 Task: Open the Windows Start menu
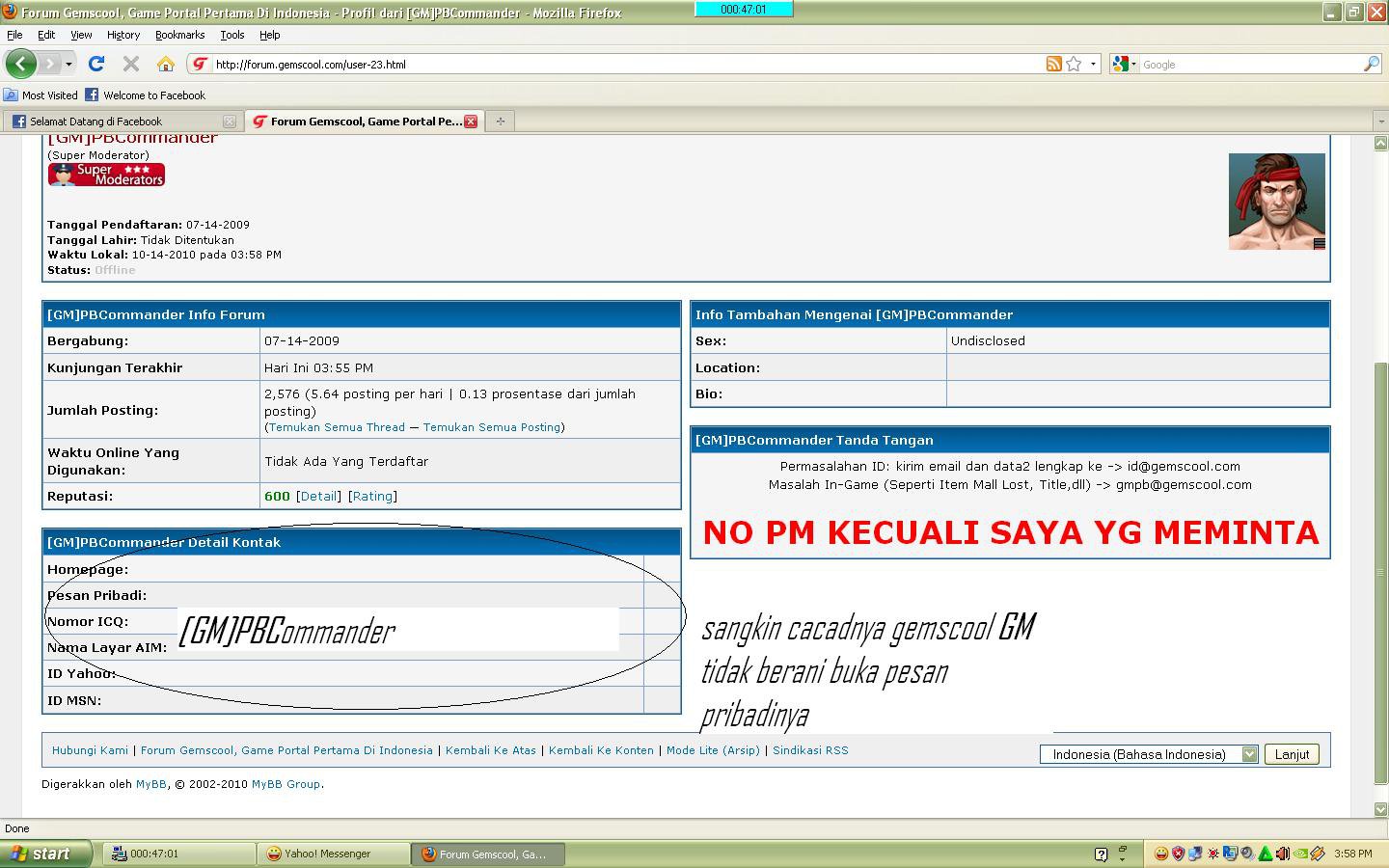click(46, 854)
